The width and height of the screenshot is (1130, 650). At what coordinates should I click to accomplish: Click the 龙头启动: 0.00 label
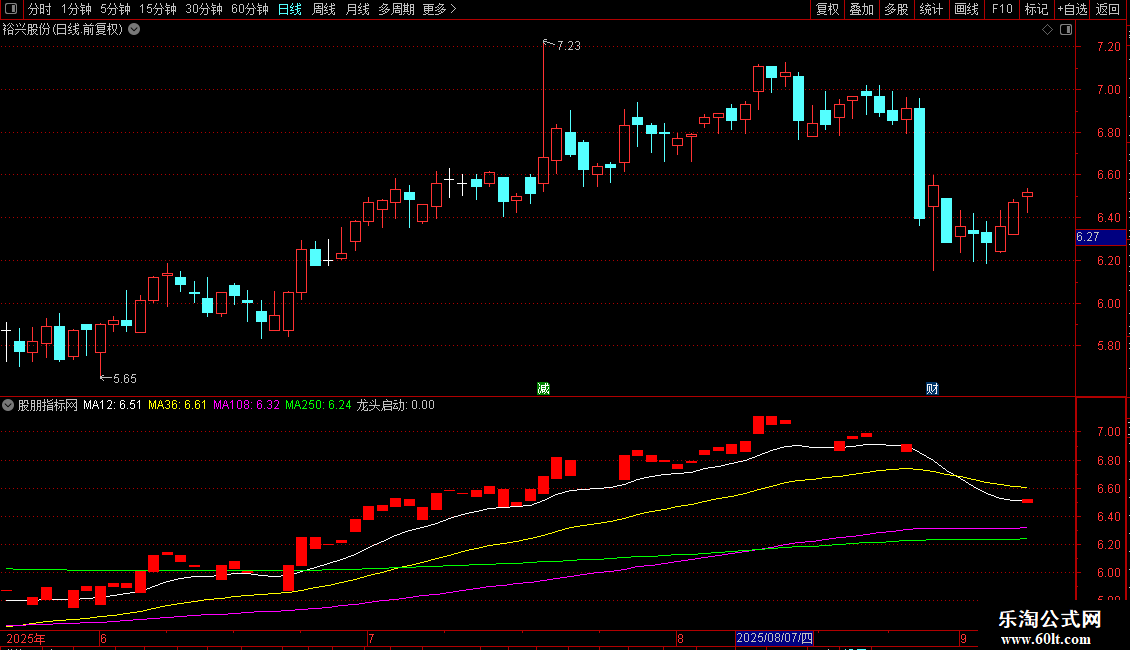(396, 405)
